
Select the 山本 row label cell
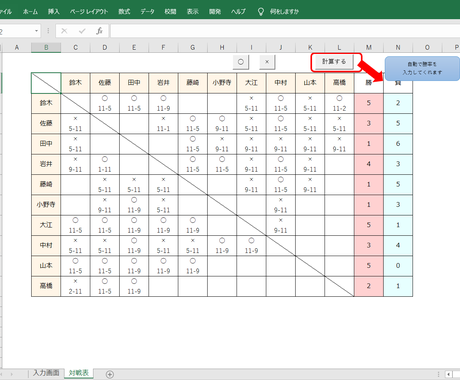pos(46,266)
